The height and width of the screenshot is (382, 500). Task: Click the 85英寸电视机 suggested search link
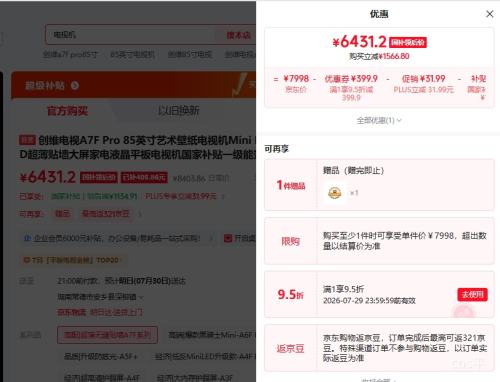(x=132, y=54)
